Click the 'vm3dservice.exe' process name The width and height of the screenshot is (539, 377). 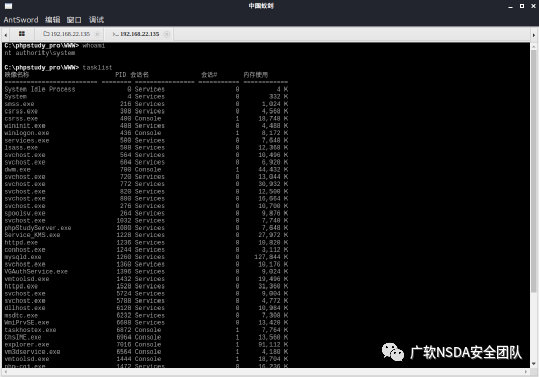click(x=32, y=352)
